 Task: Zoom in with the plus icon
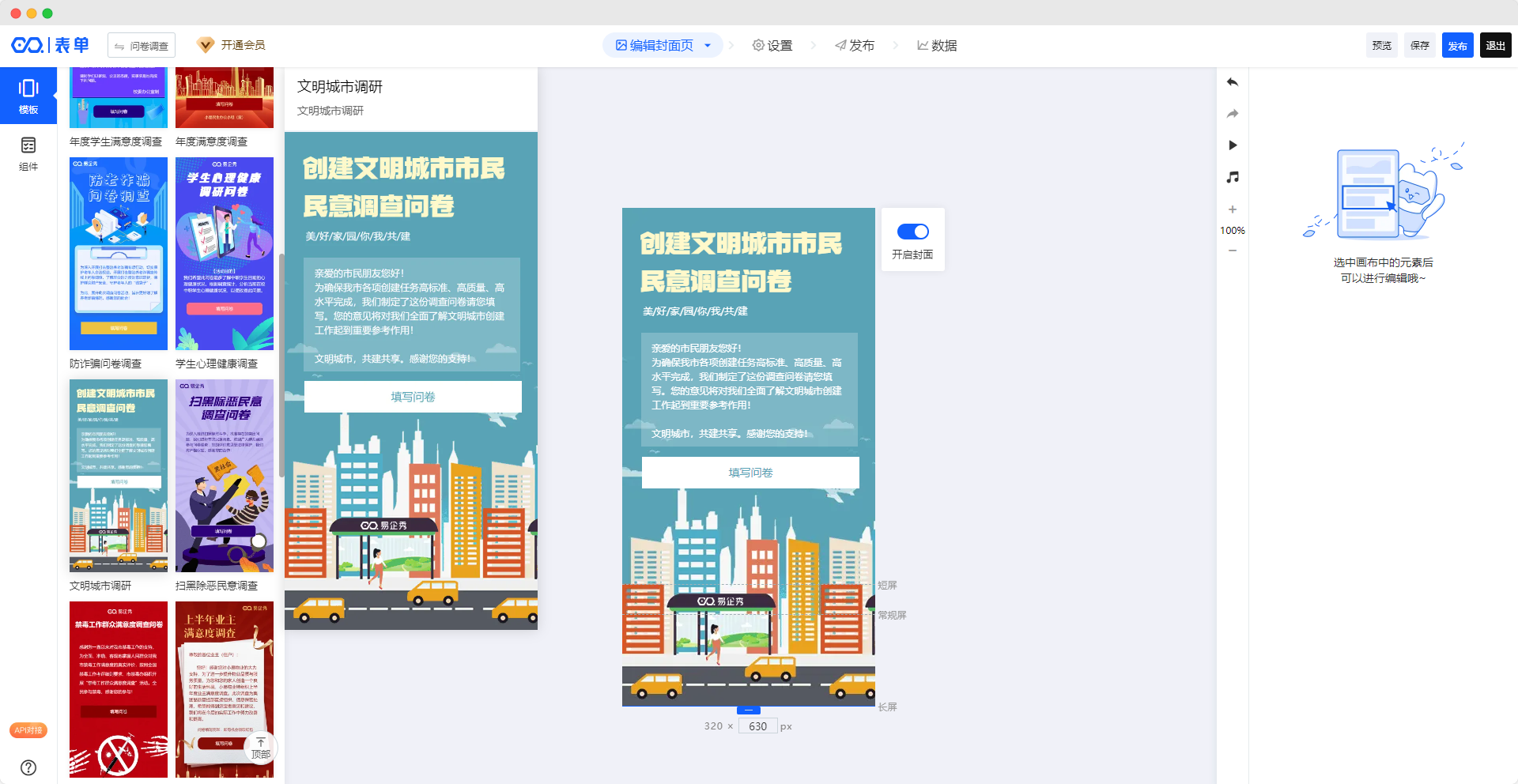point(1233,209)
